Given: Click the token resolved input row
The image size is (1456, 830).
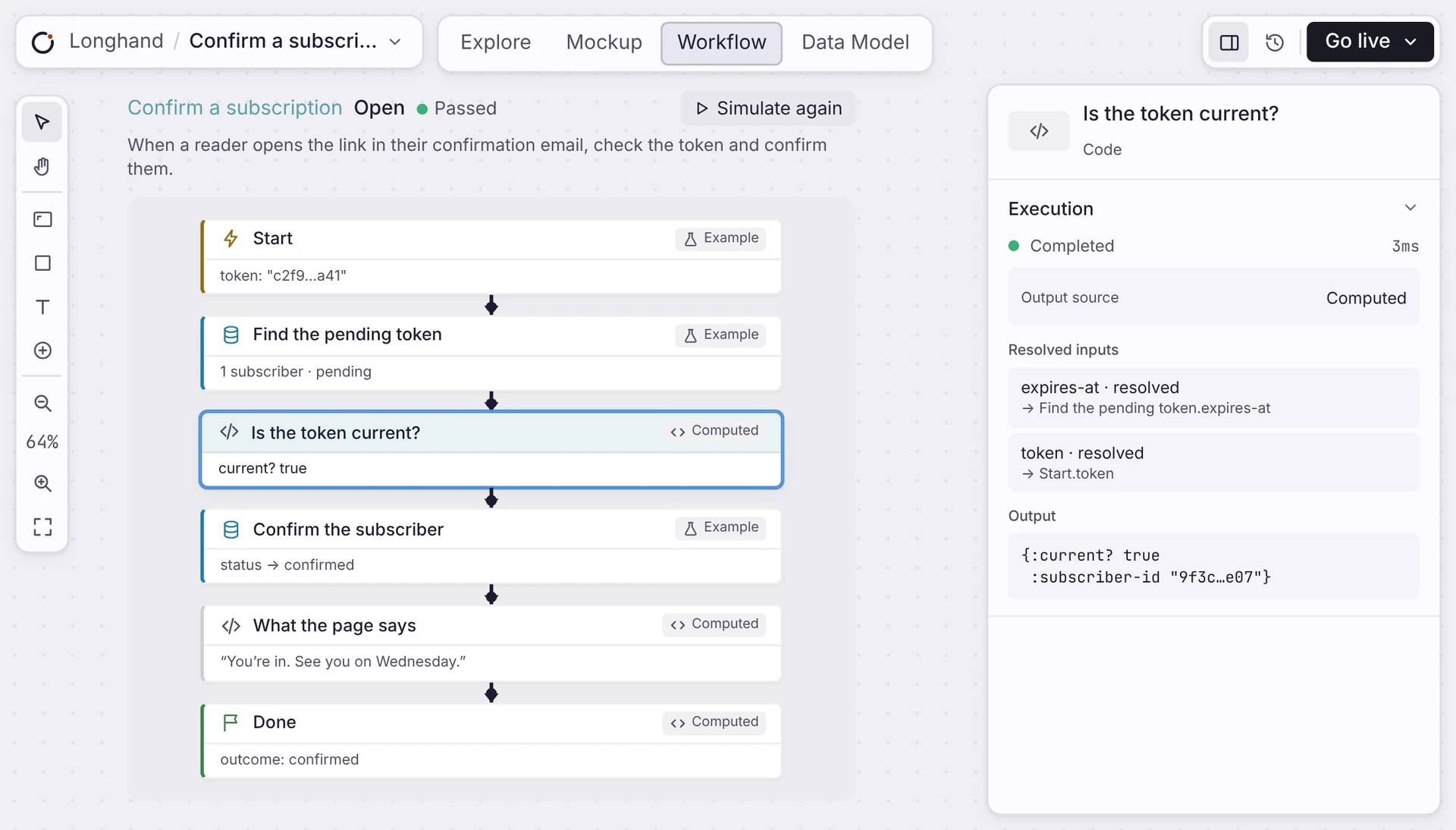Looking at the screenshot, I should 1213,463.
